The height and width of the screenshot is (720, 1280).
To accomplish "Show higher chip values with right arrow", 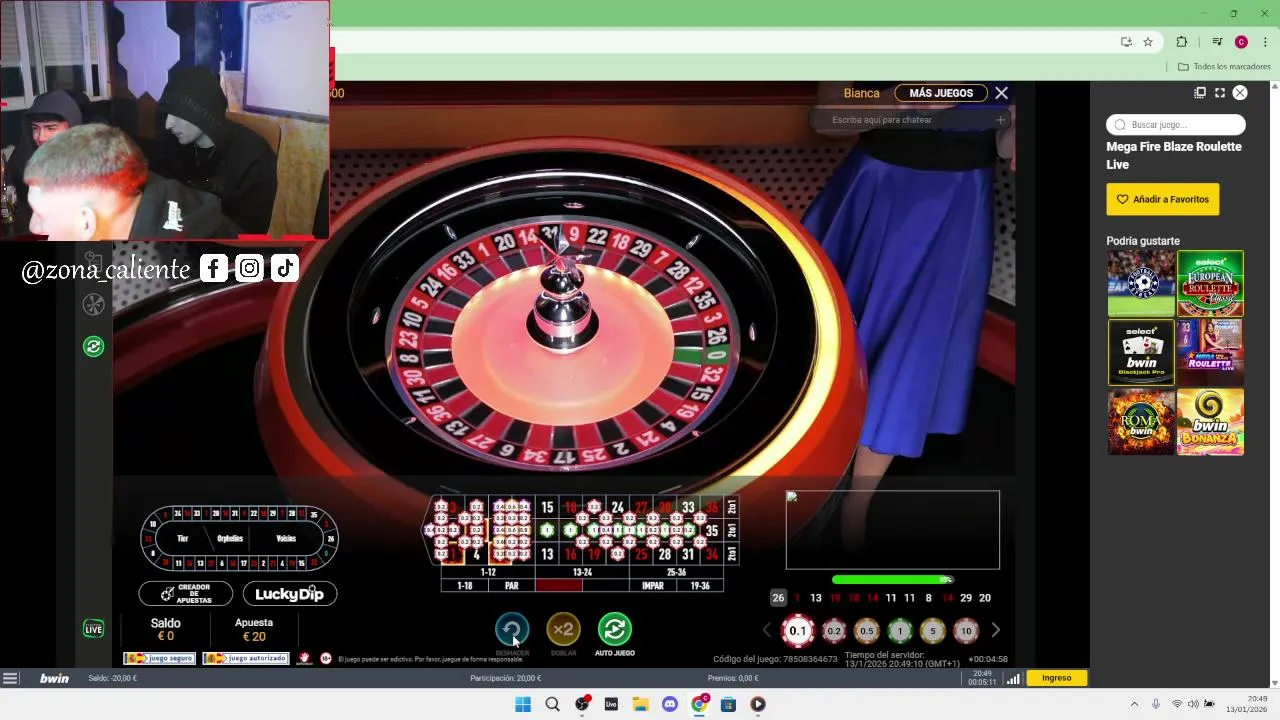I will point(995,630).
